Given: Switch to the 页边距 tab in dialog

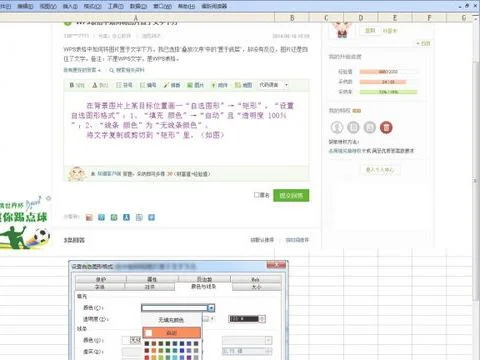Looking at the screenshot, I should pyautogui.click(x=204, y=279).
